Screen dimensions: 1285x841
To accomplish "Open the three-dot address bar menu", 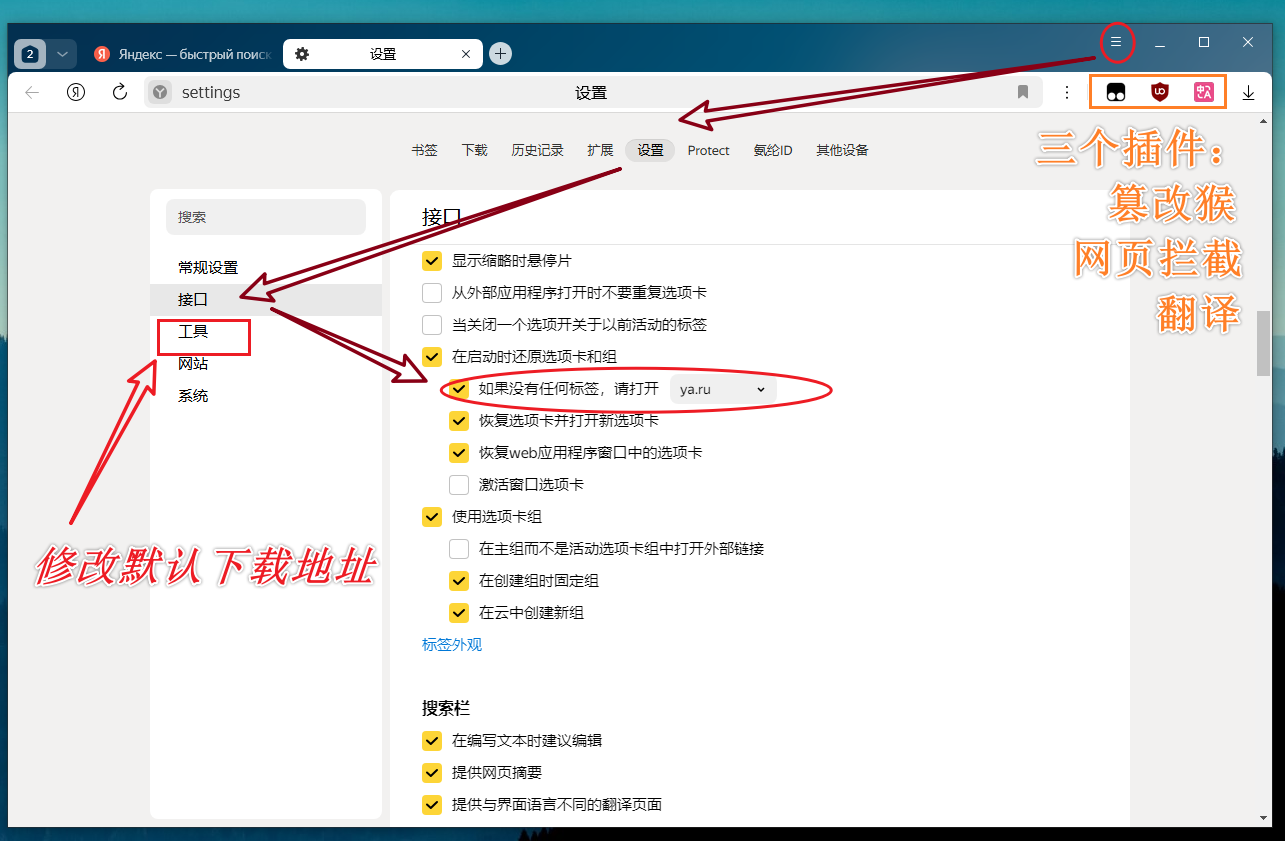I will tap(1067, 93).
